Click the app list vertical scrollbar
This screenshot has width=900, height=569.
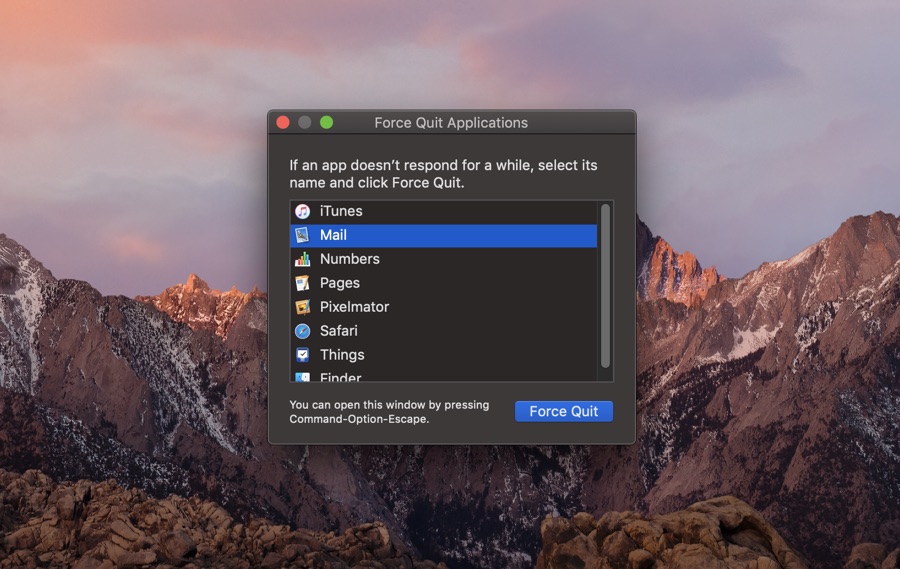tap(605, 285)
